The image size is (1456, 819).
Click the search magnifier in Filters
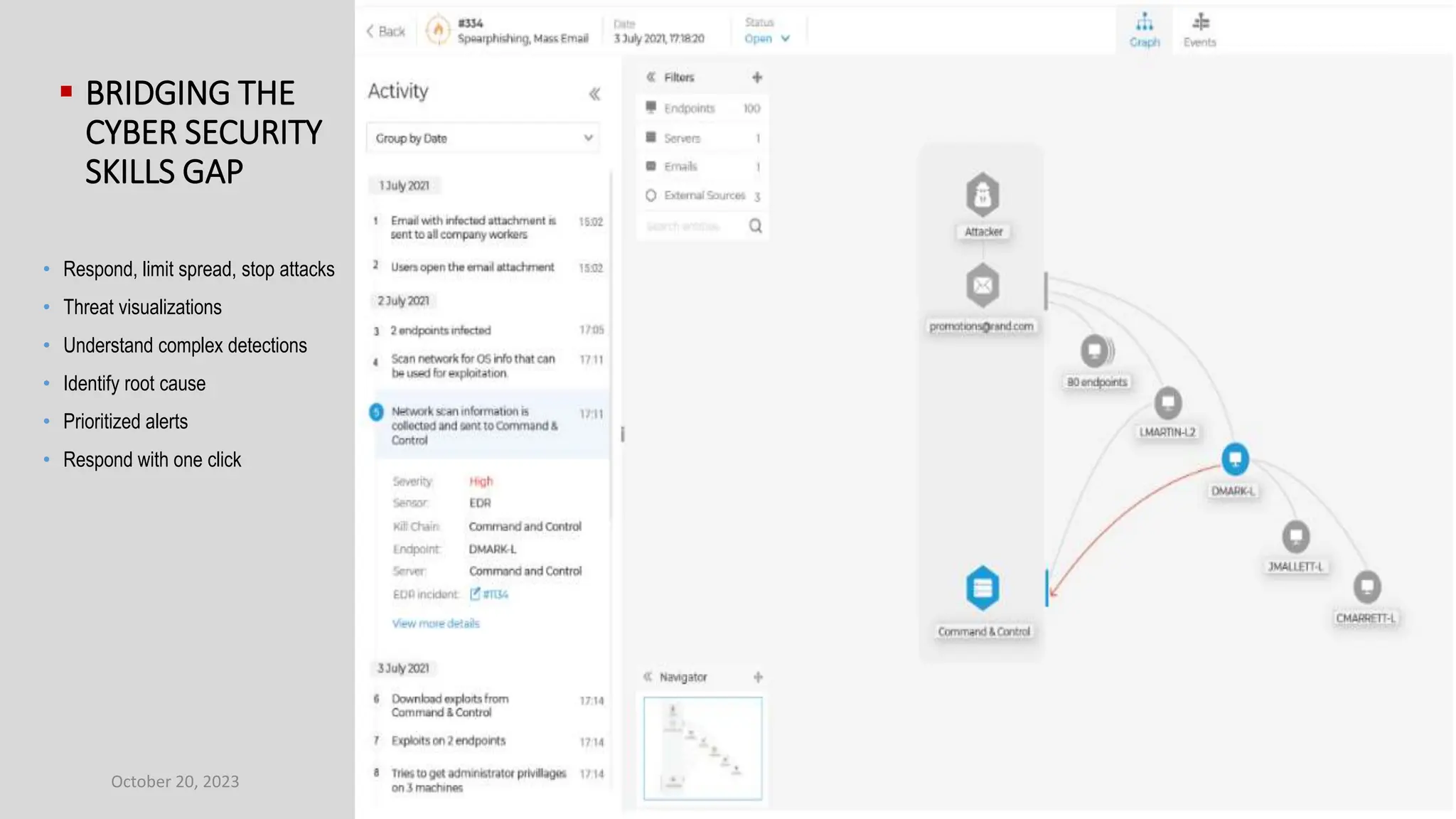tap(755, 226)
